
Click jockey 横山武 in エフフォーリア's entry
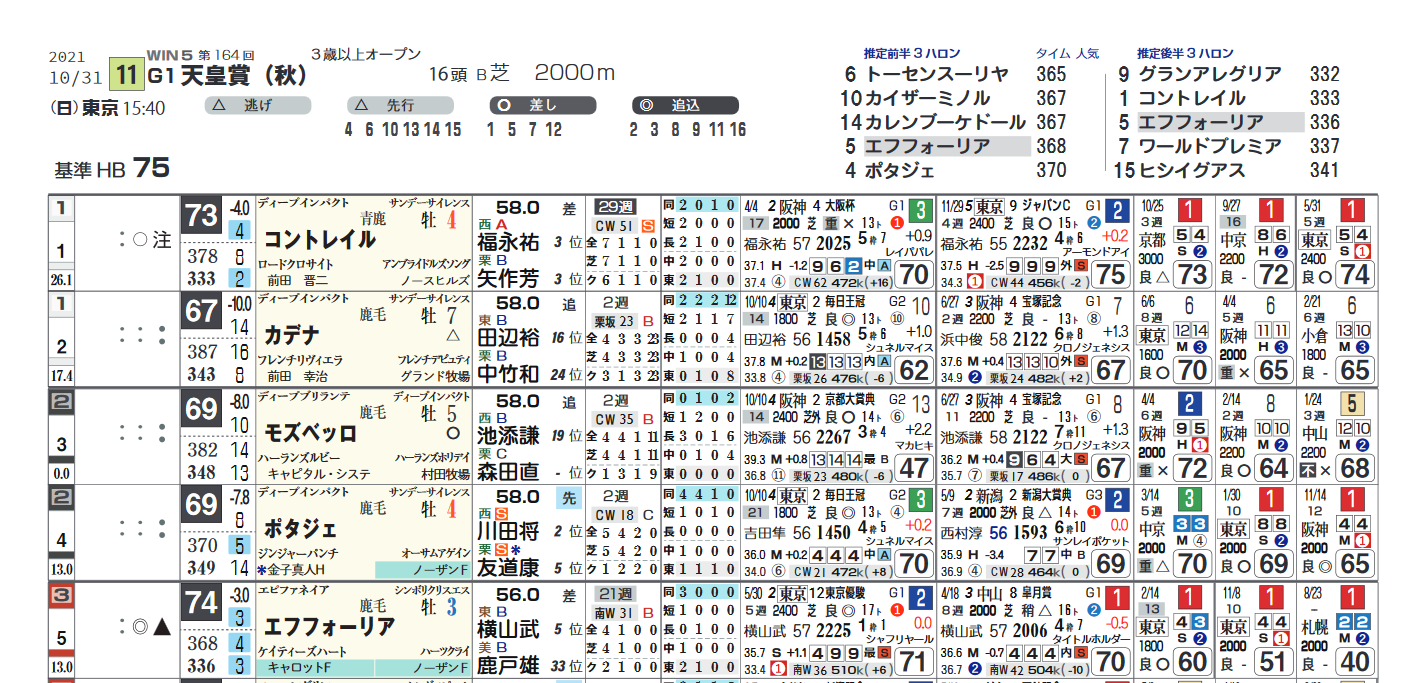508,628
